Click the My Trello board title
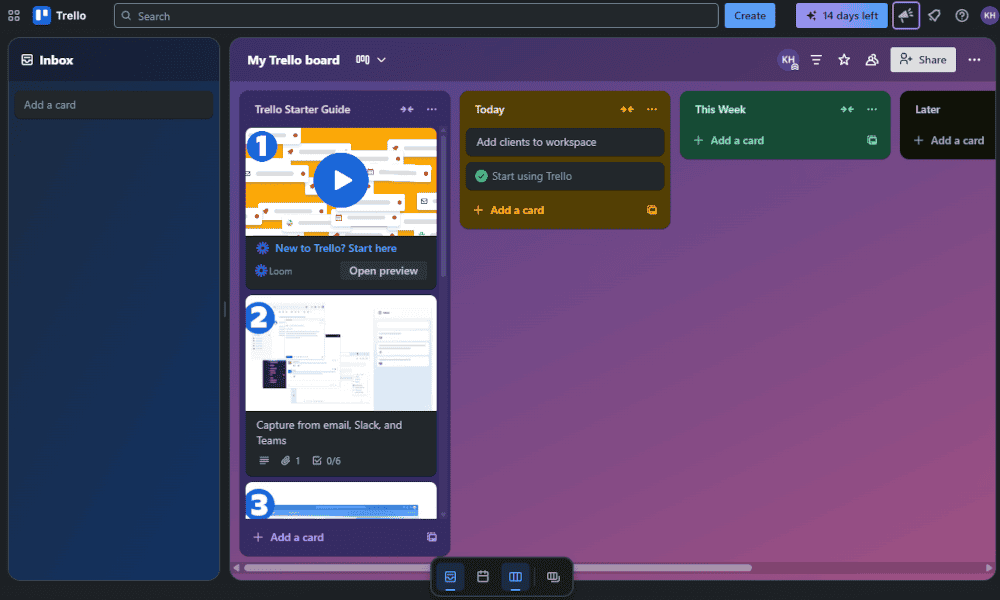1000x600 pixels. pos(293,60)
